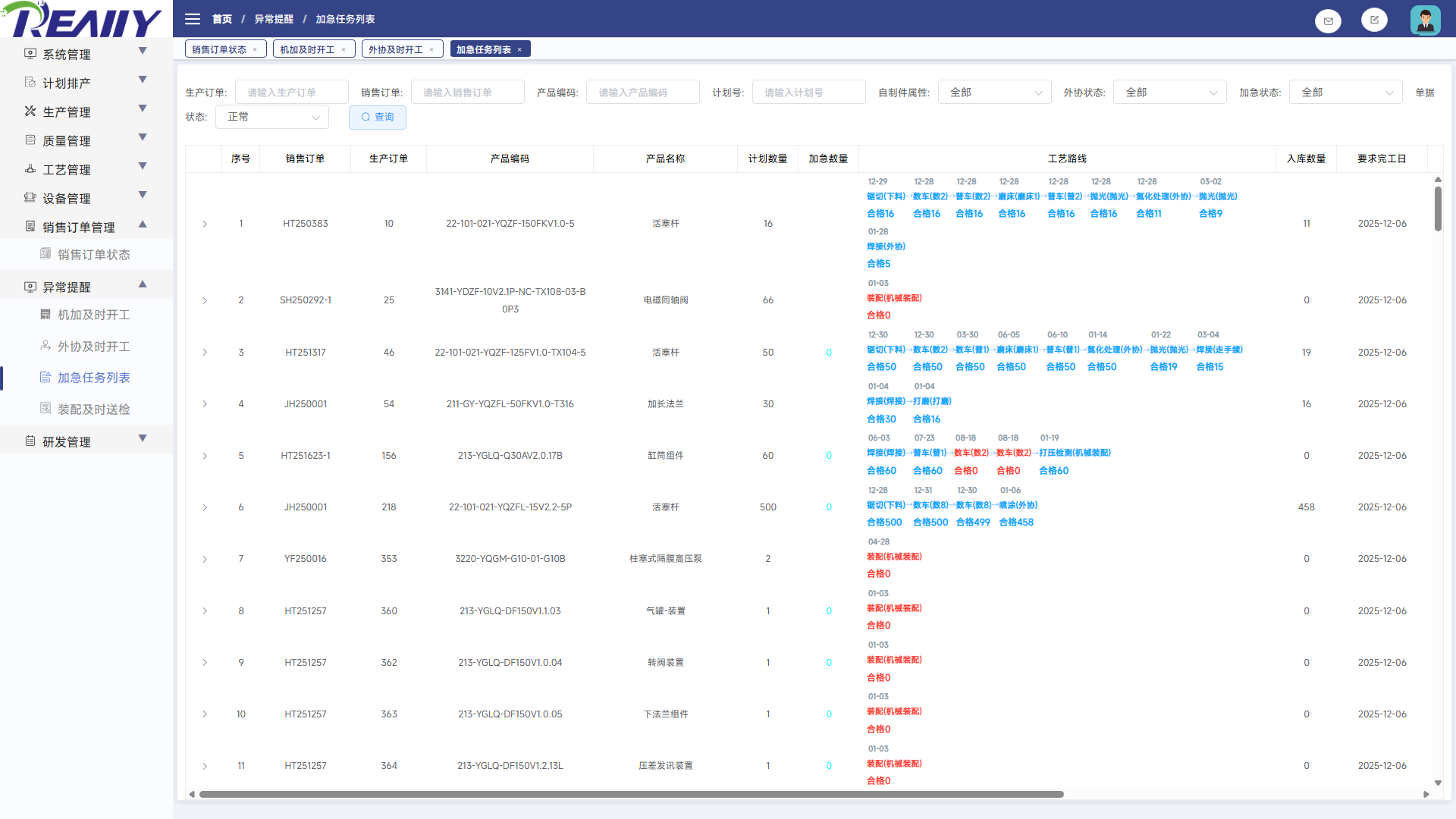Open the 外协状态 dropdown
1456x819 pixels.
point(1170,93)
